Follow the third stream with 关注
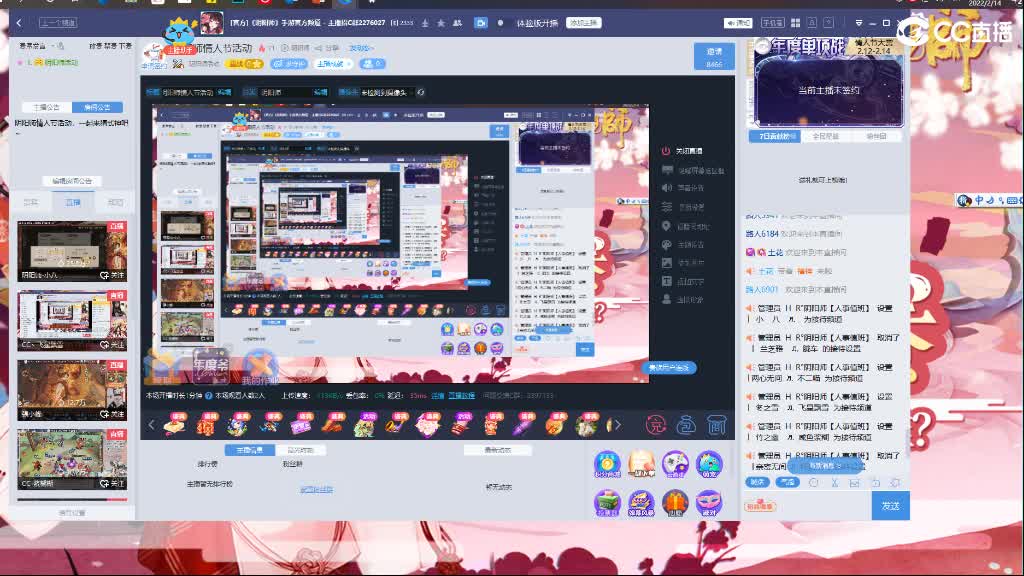This screenshot has height=576, width=1024. [112, 414]
